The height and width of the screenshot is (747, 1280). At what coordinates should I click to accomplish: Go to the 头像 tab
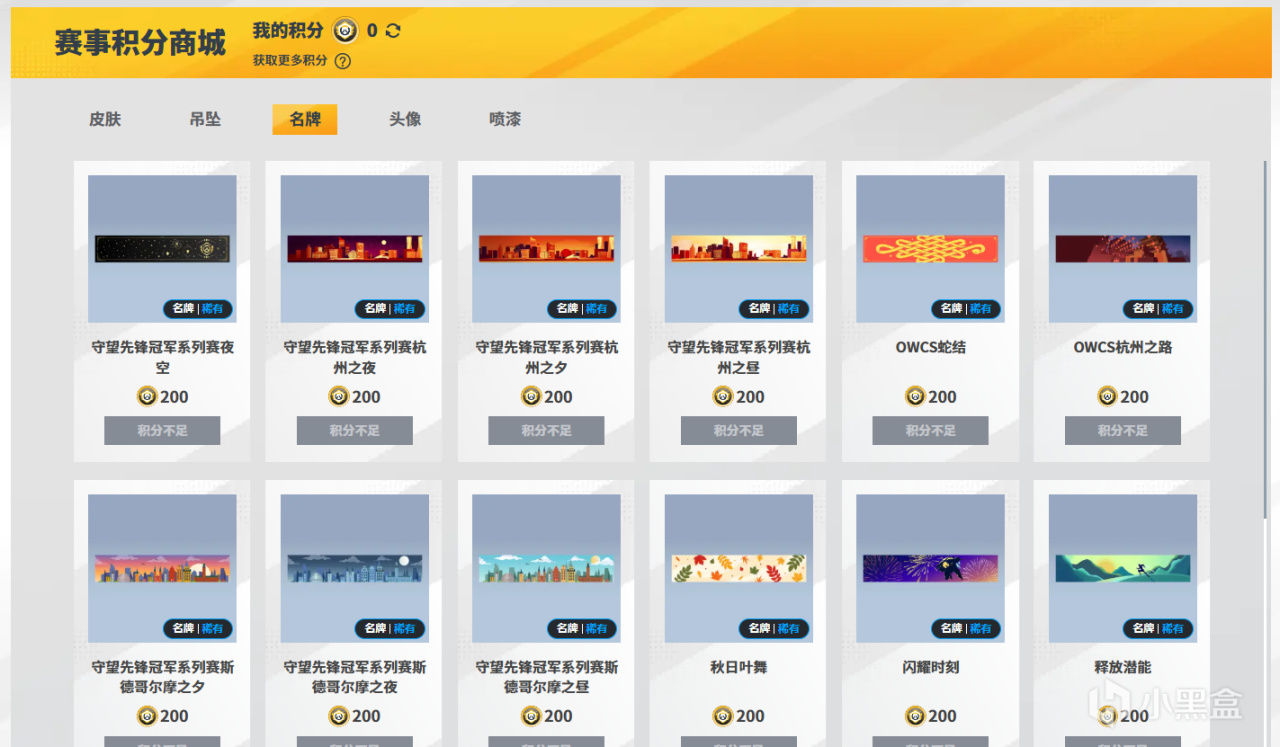point(405,119)
